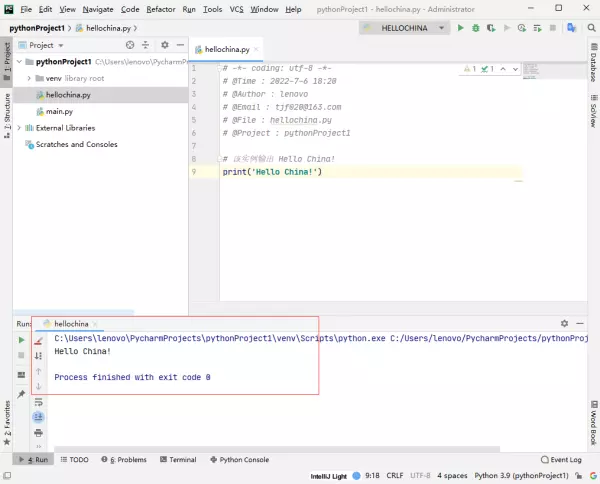This screenshot has height=484, width=600.
Task: Open the Refactor menu
Action: click(x=161, y=9)
